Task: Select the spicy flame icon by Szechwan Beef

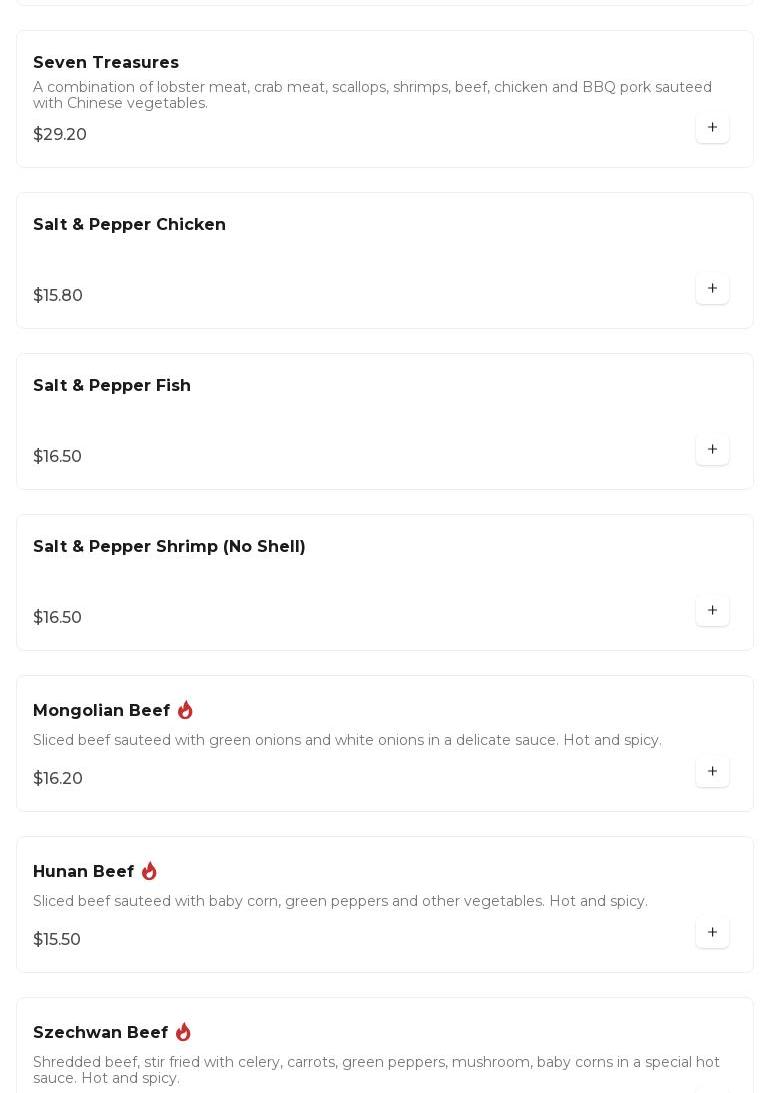Action: 183,1032
